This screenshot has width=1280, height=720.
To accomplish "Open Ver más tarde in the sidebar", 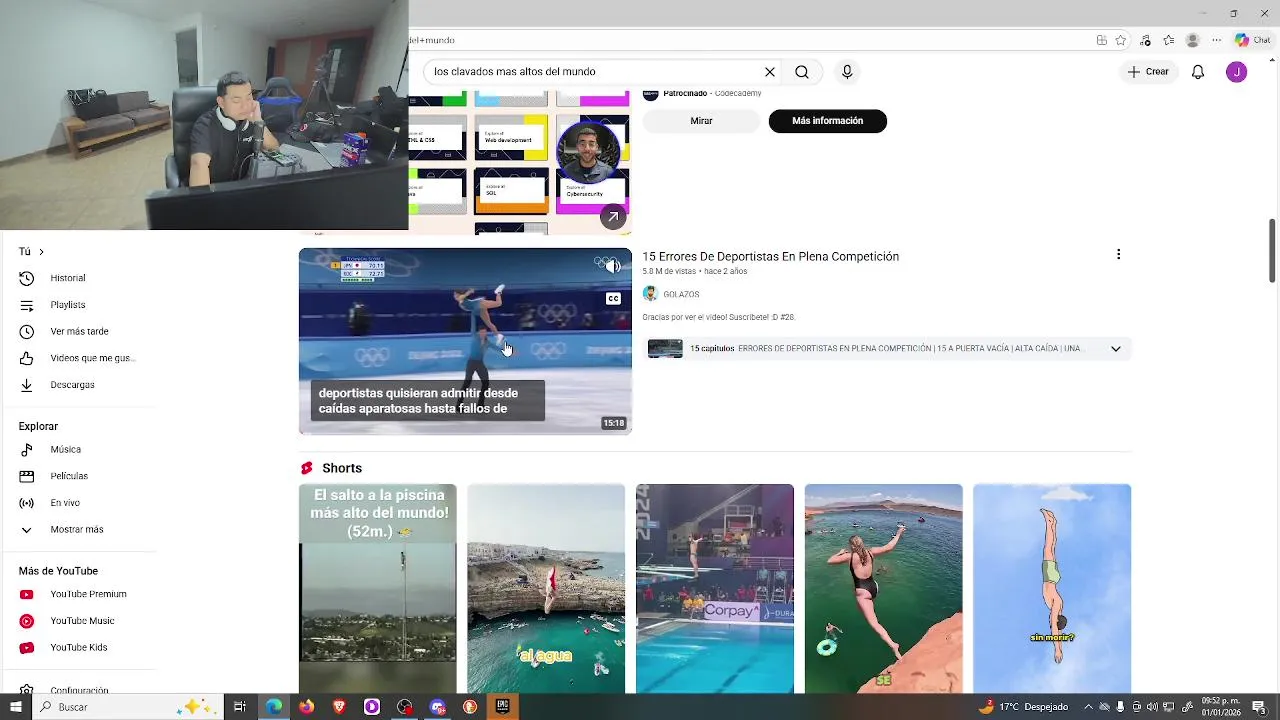I will [x=80, y=331].
